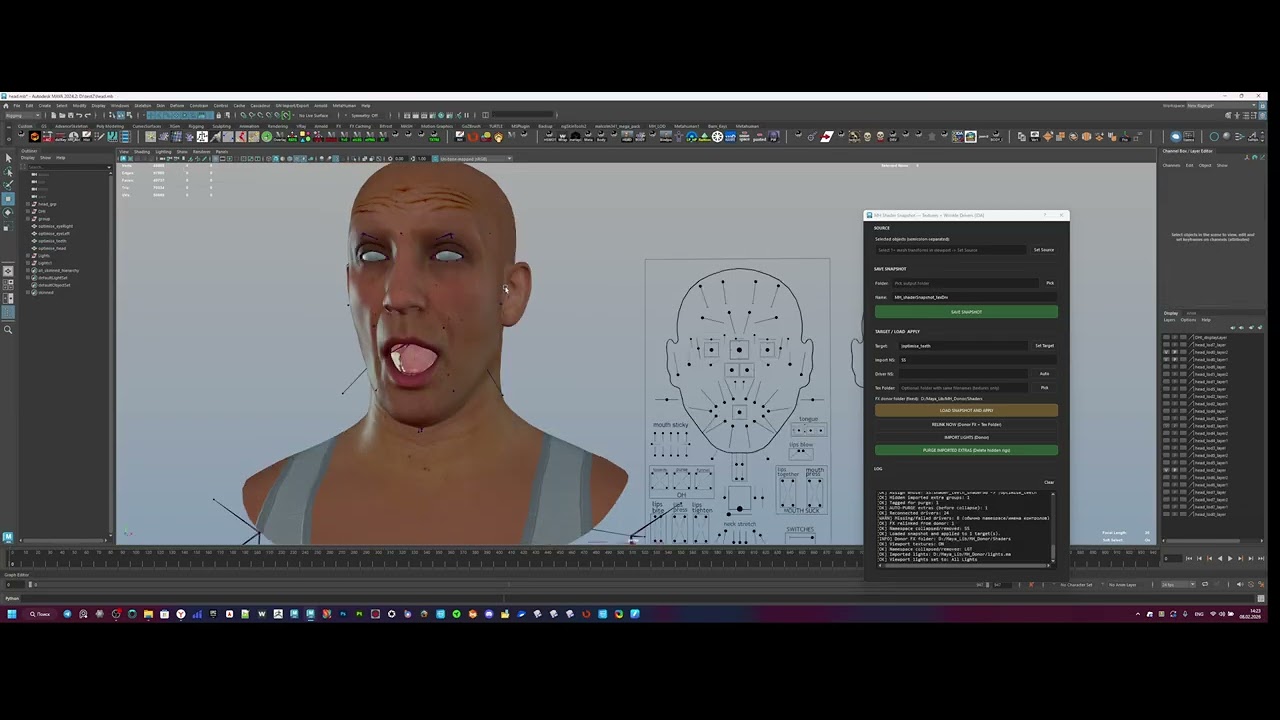This screenshot has width=1280, height=720.
Task: Click the Auto button beside Driver NS
Action: [x=1044, y=374]
